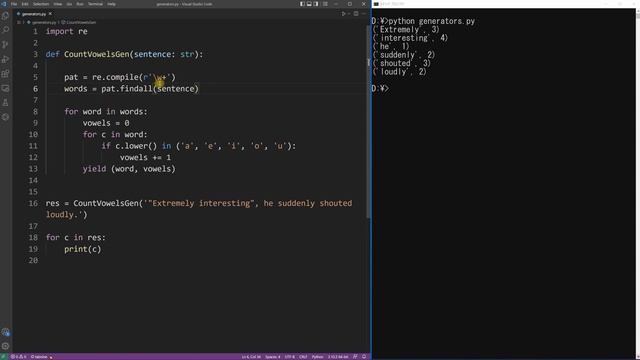Open the Search view in the activity bar
The image size is (640, 360).
pyautogui.click(x=6, y=30)
